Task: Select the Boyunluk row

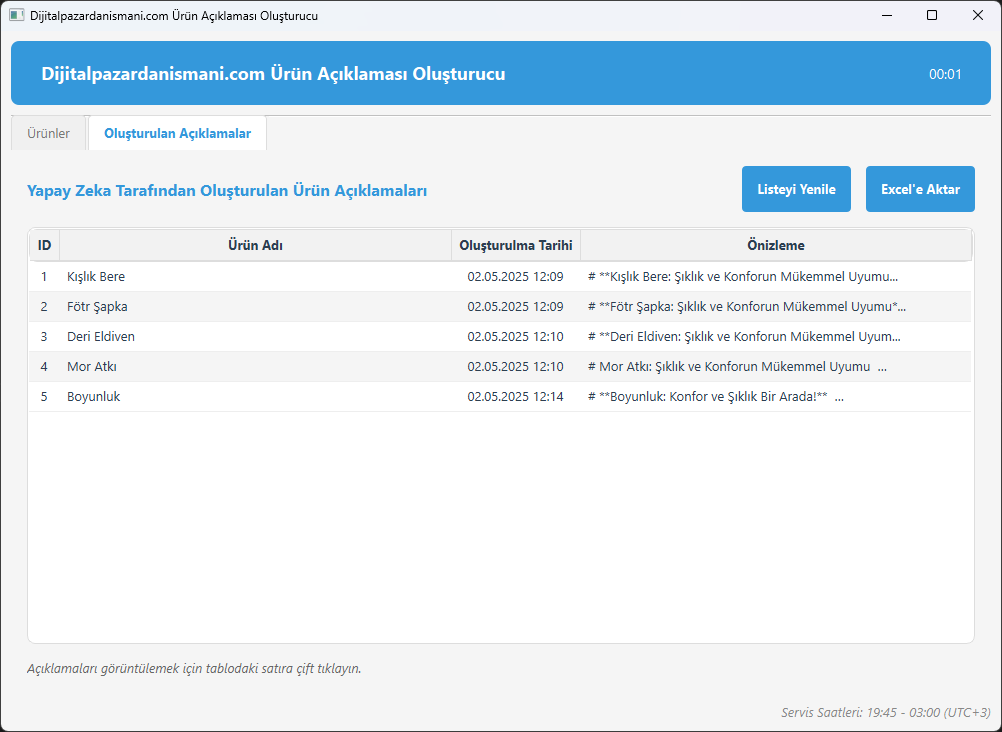Action: pyautogui.click(x=500, y=397)
